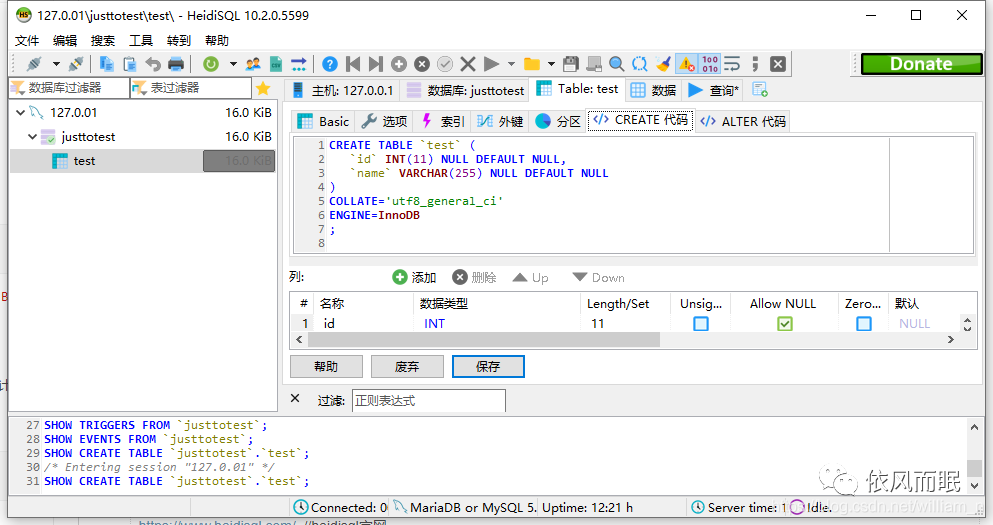The width and height of the screenshot is (993, 525).
Task: Open the 帮助 menu
Action: pyautogui.click(x=217, y=41)
